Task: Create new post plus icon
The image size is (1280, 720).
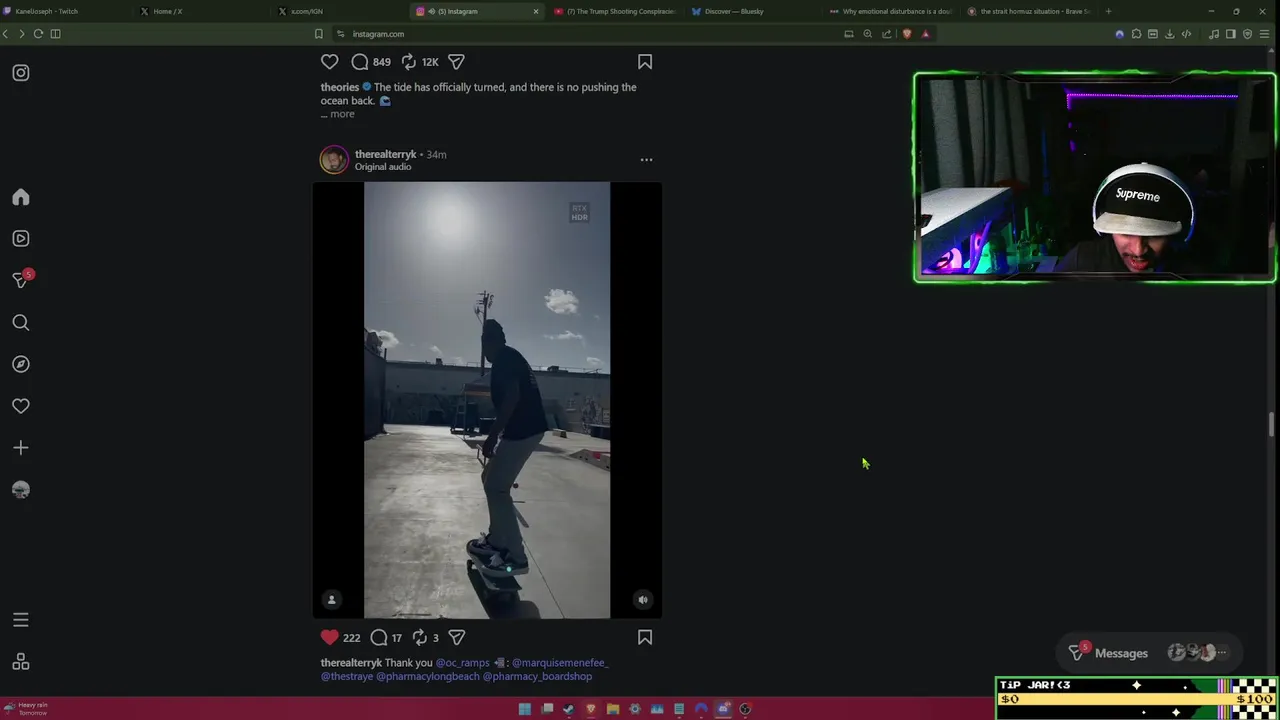Action: (x=21, y=448)
